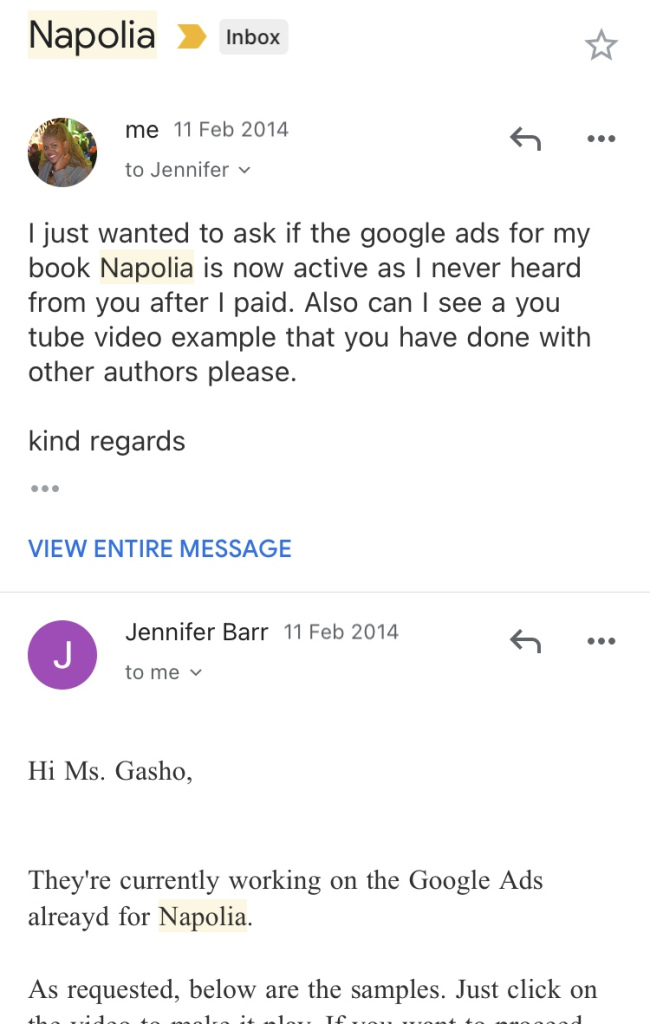Tap the Inbox label chip
Viewport: 650px width, 1024px height.
[253, 38]
